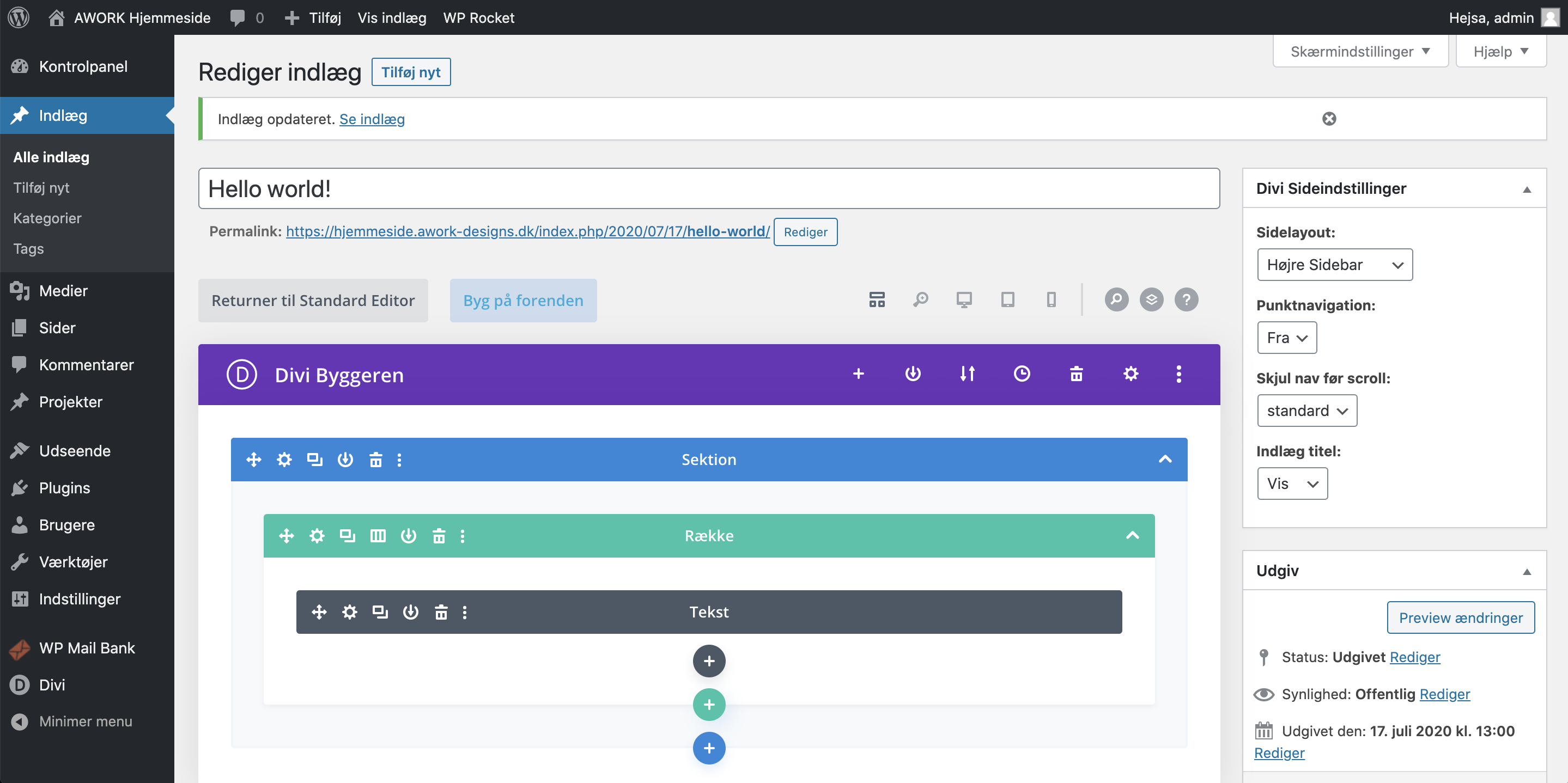
Task: Click Rediger button next to permalink
Action: 805,232
